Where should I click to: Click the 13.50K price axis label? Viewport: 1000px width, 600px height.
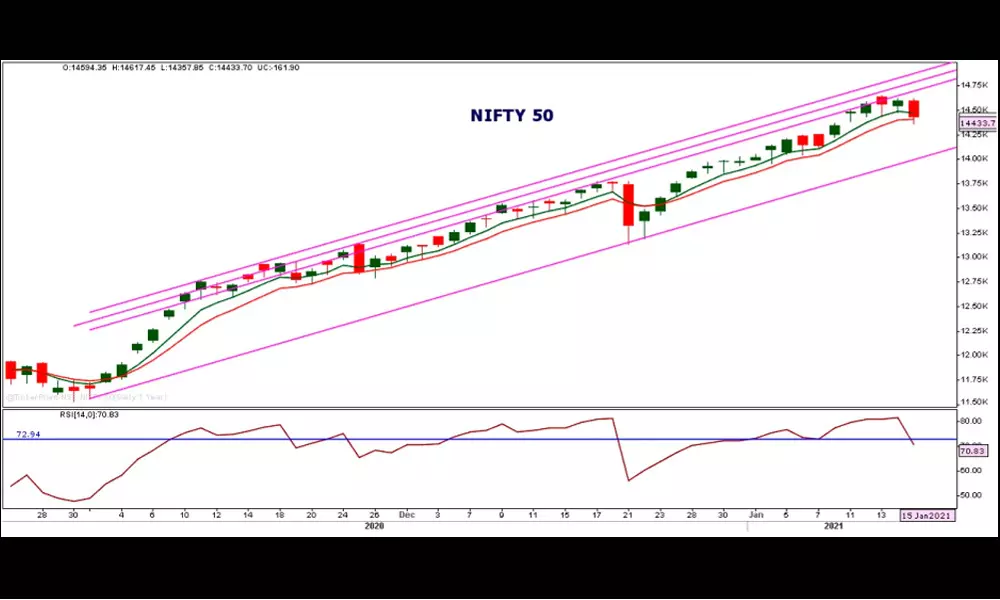coord(976,208)
